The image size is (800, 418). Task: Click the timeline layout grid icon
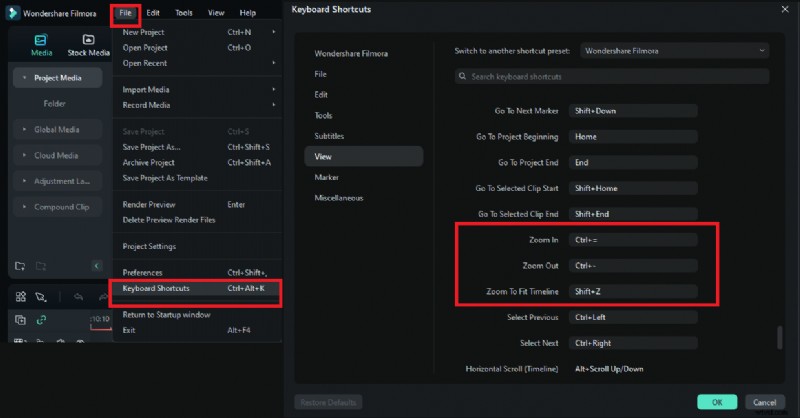[x=20, y=297]
